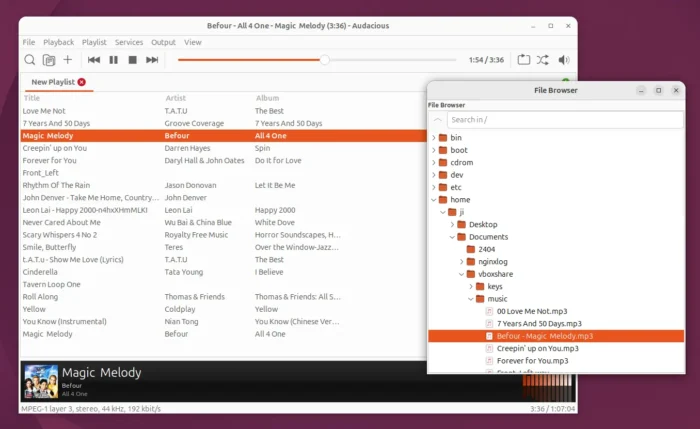Select file Forever for You.mp3
700x429 pixels.
[532, 361]
